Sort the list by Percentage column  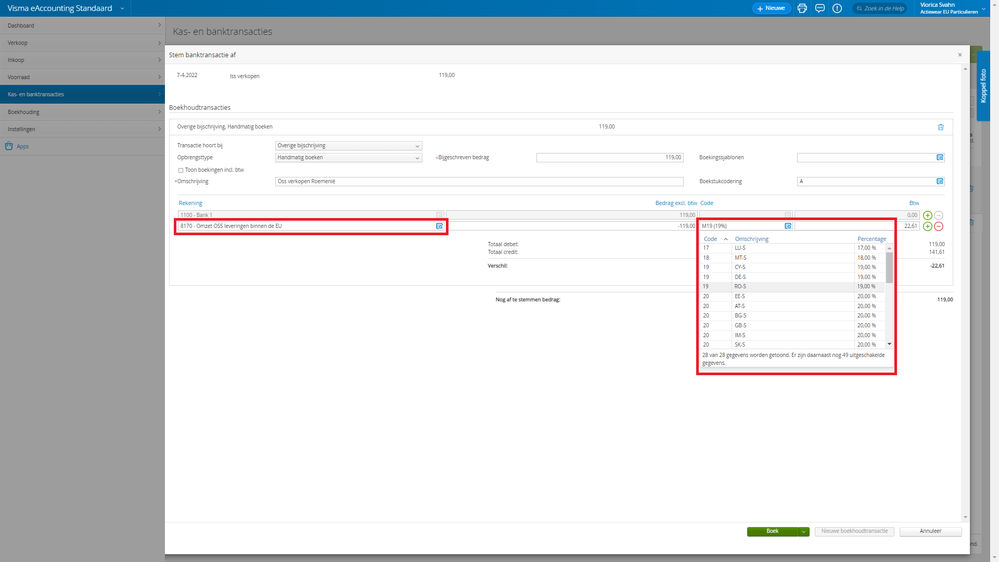coord(872,239)
